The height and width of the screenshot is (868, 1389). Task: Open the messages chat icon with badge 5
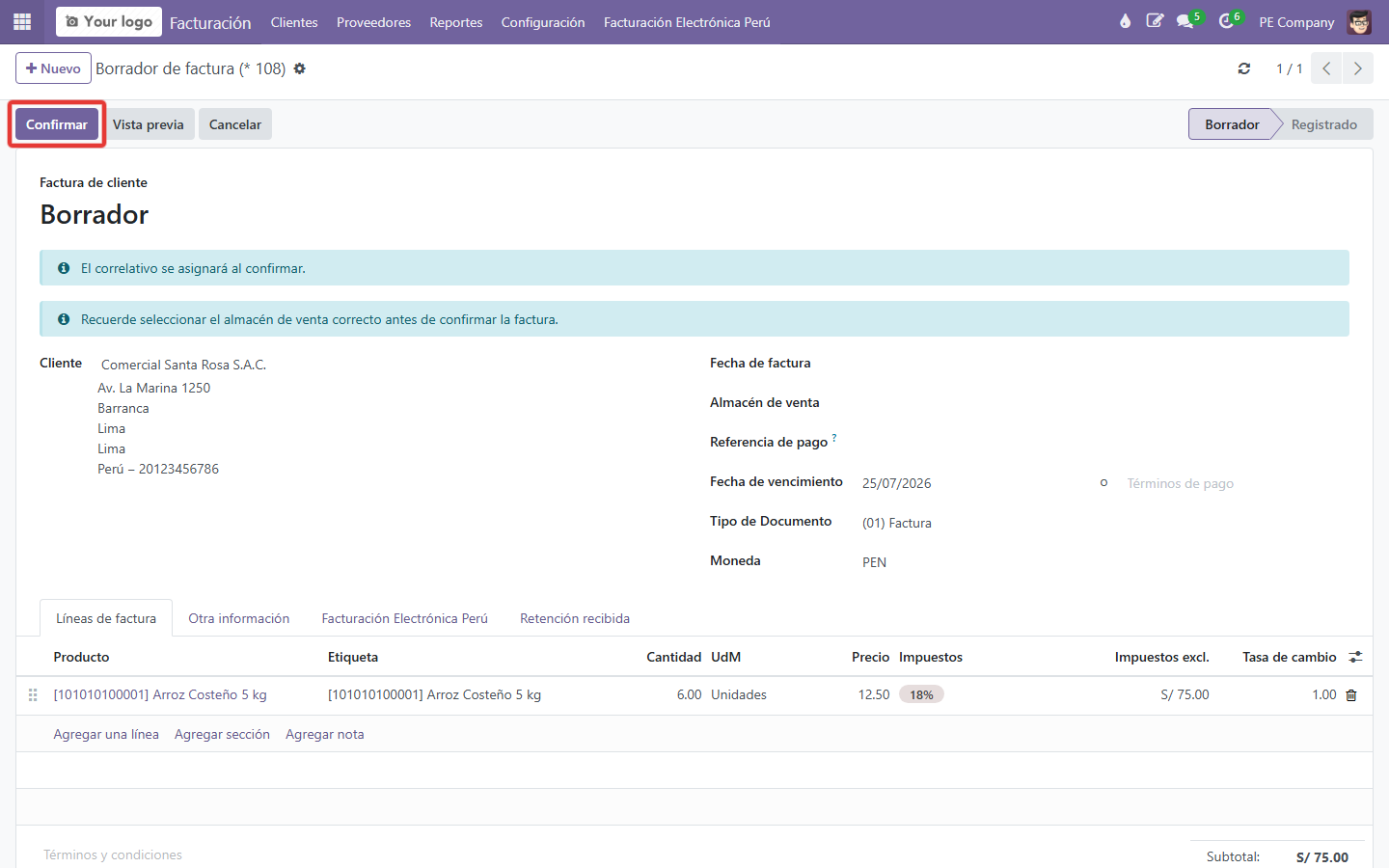[x=1186, y=21]
